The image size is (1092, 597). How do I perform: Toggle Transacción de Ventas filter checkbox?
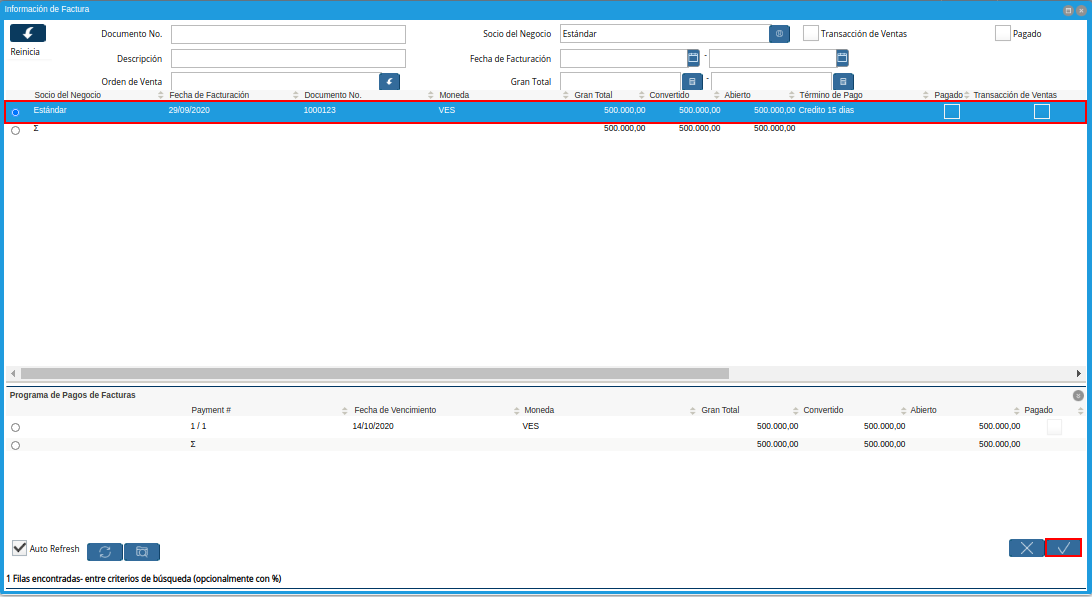tap(811, 33)
